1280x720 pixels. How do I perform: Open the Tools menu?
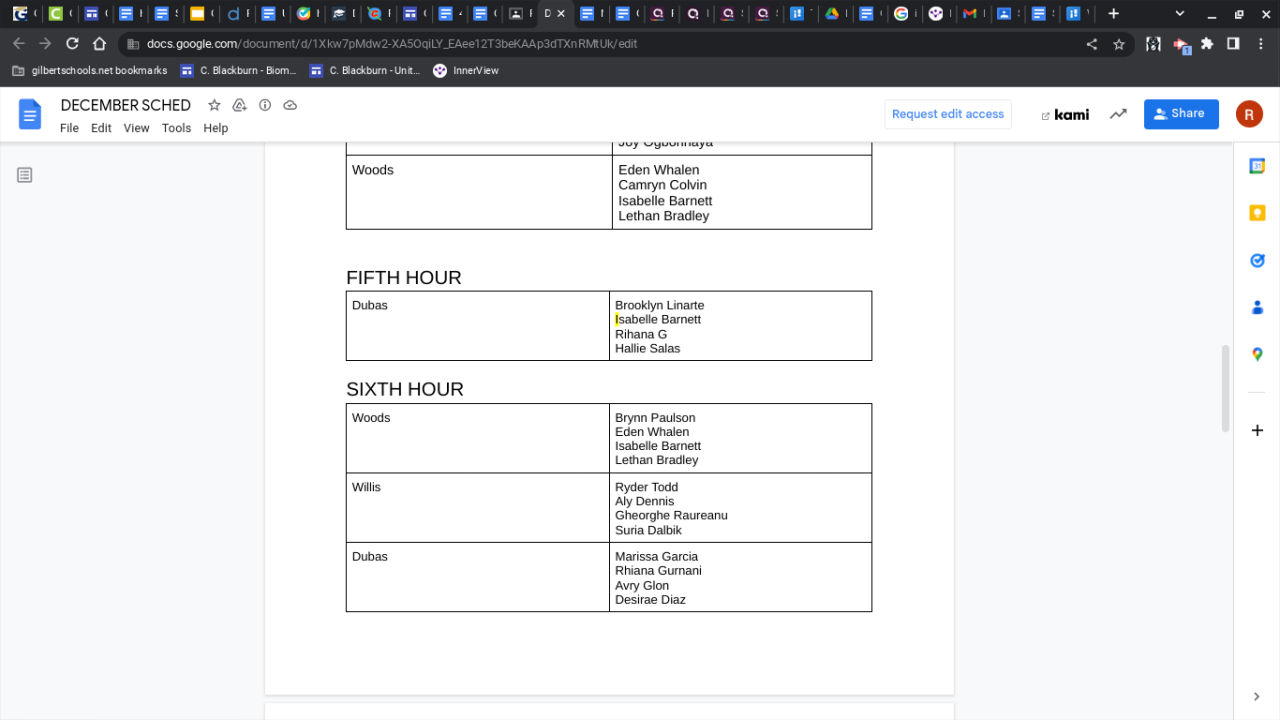[x=176, y=128]
